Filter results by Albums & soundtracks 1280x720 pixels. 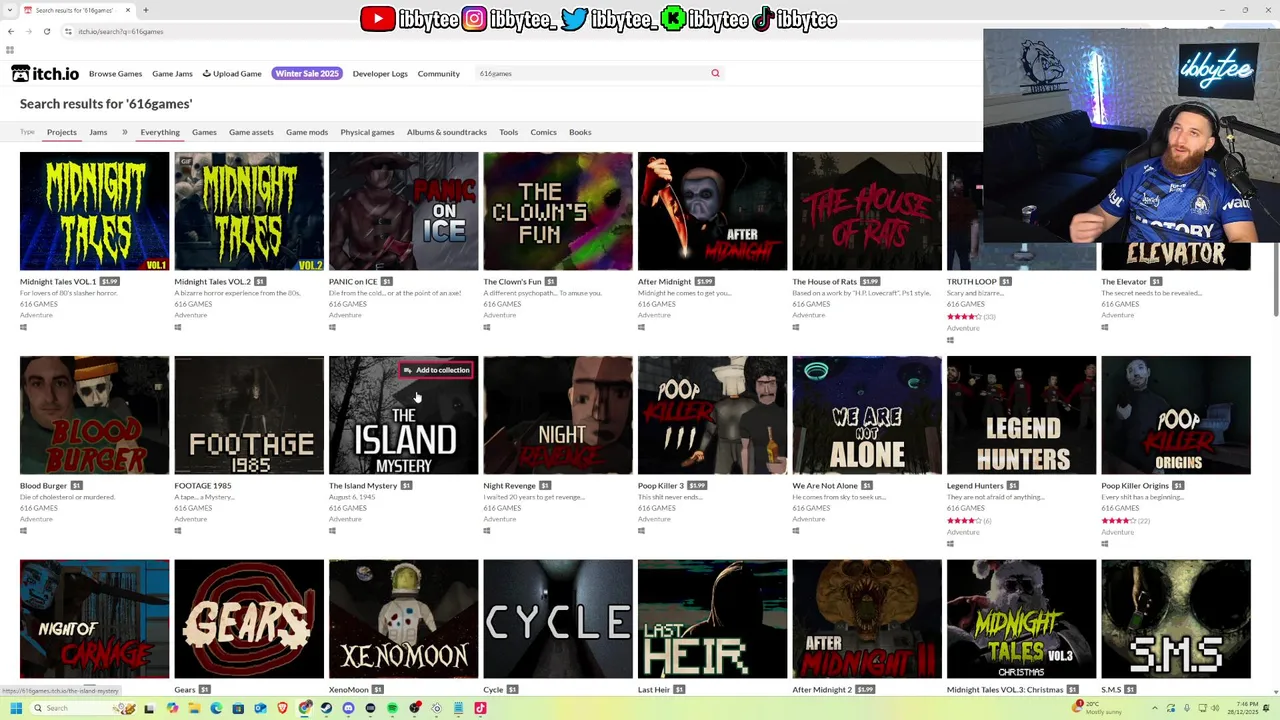click(x=447, y=132)
